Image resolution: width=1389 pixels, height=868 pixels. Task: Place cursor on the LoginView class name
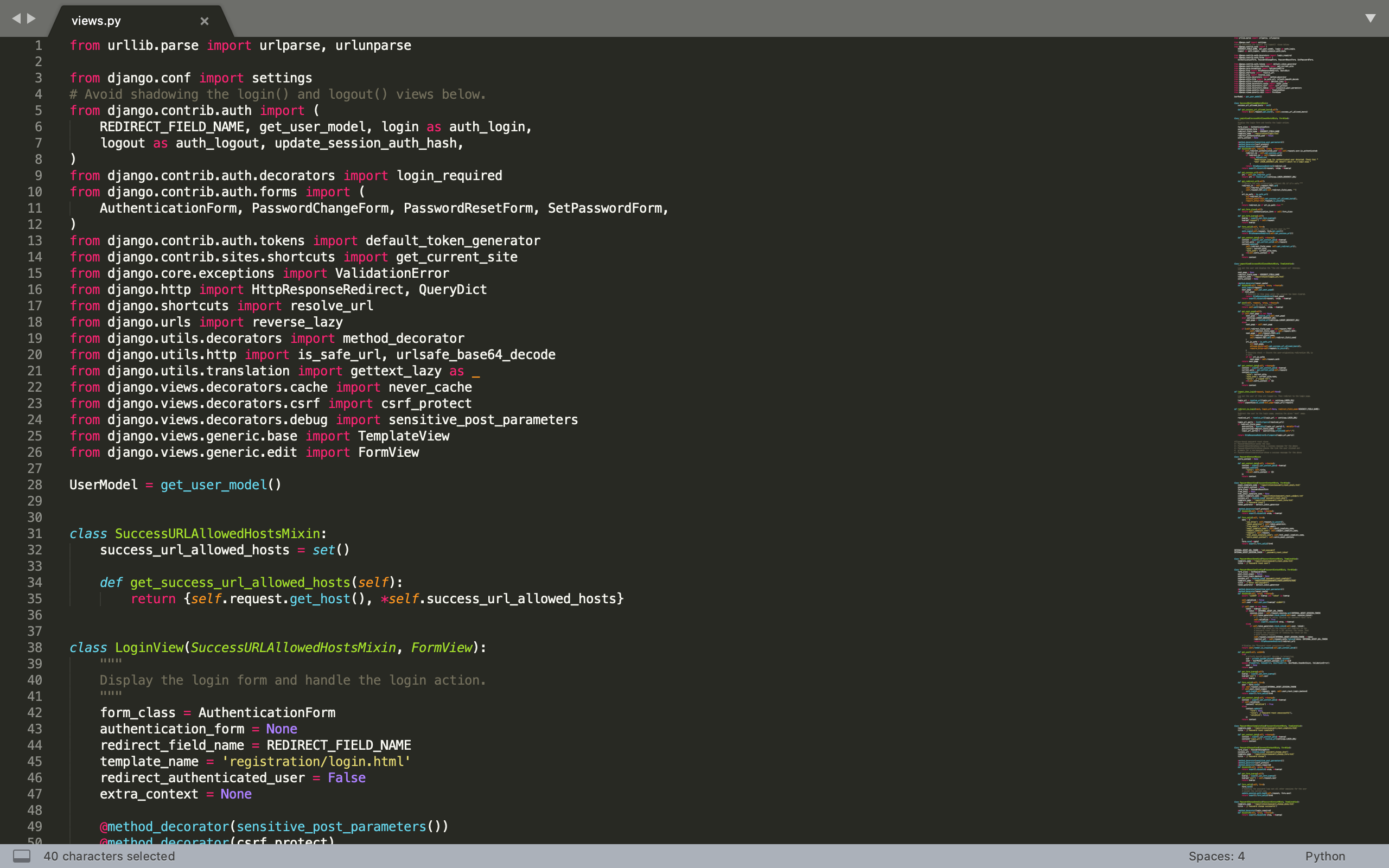pyautogui.click(x=149, y=648)
